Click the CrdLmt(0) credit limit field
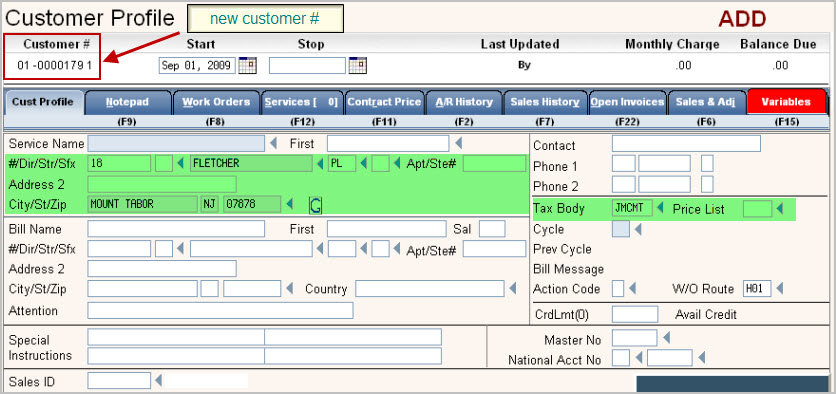836x394 pixels. [x=635, y=314]
